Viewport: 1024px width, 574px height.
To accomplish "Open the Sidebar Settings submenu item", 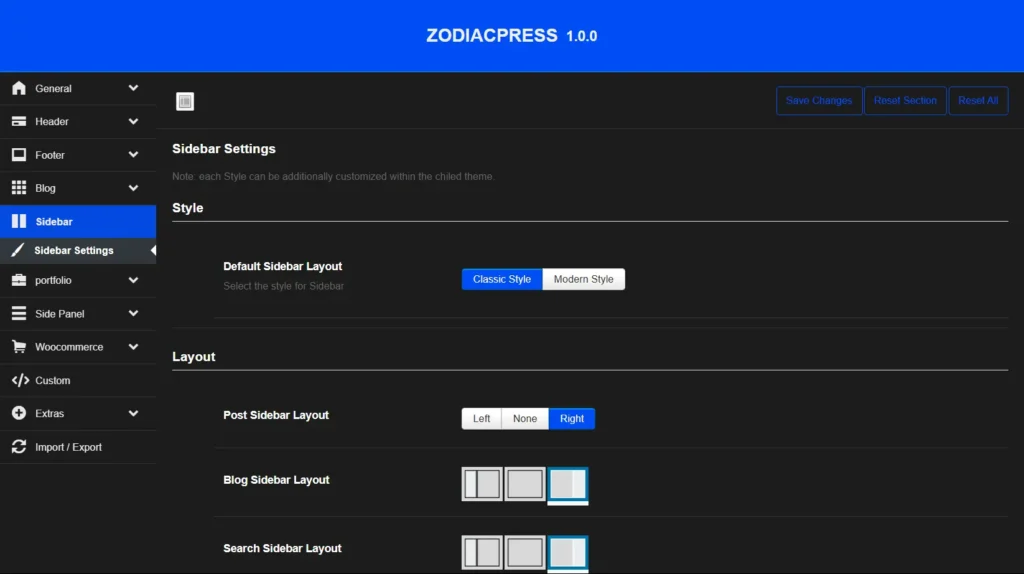I will click(74, 251).
